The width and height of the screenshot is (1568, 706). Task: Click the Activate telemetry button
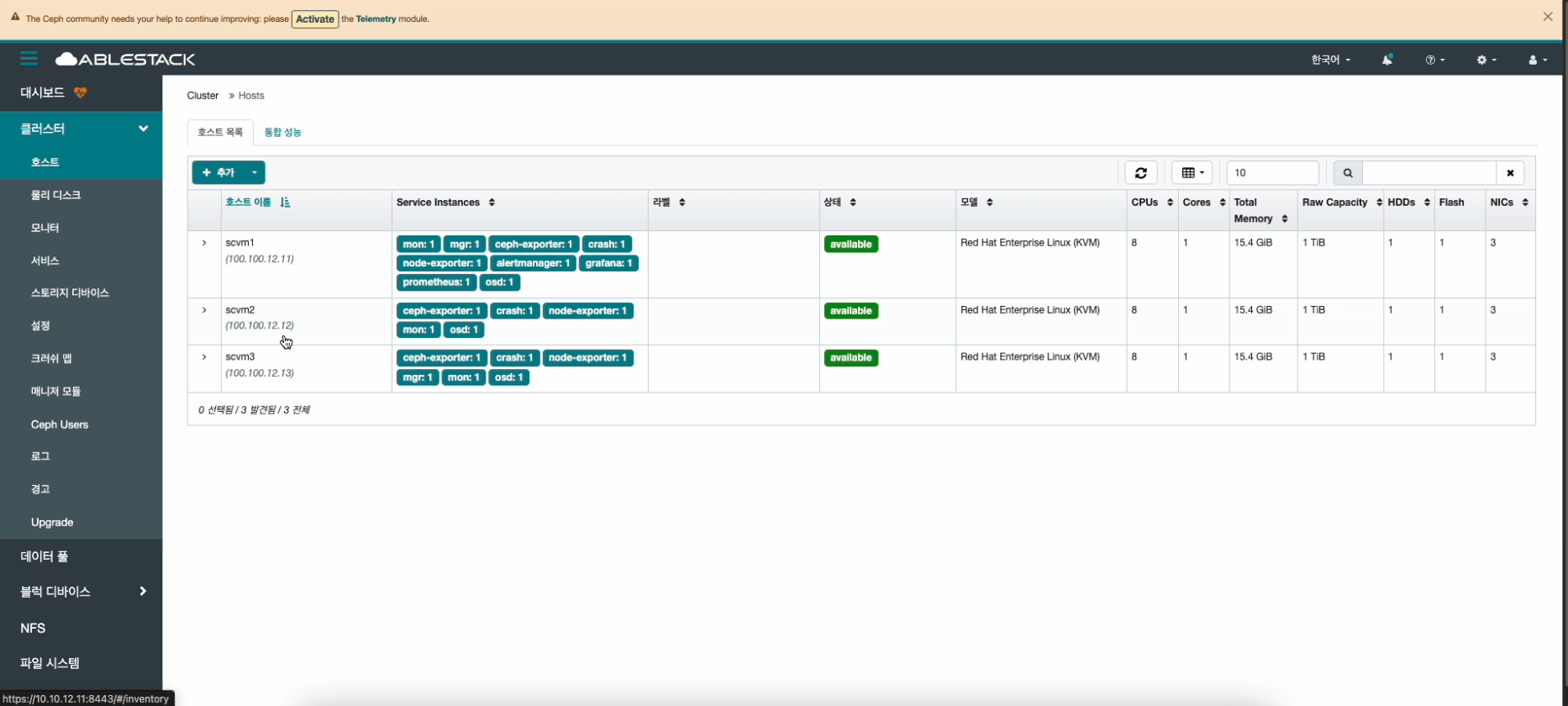point(315,18)
